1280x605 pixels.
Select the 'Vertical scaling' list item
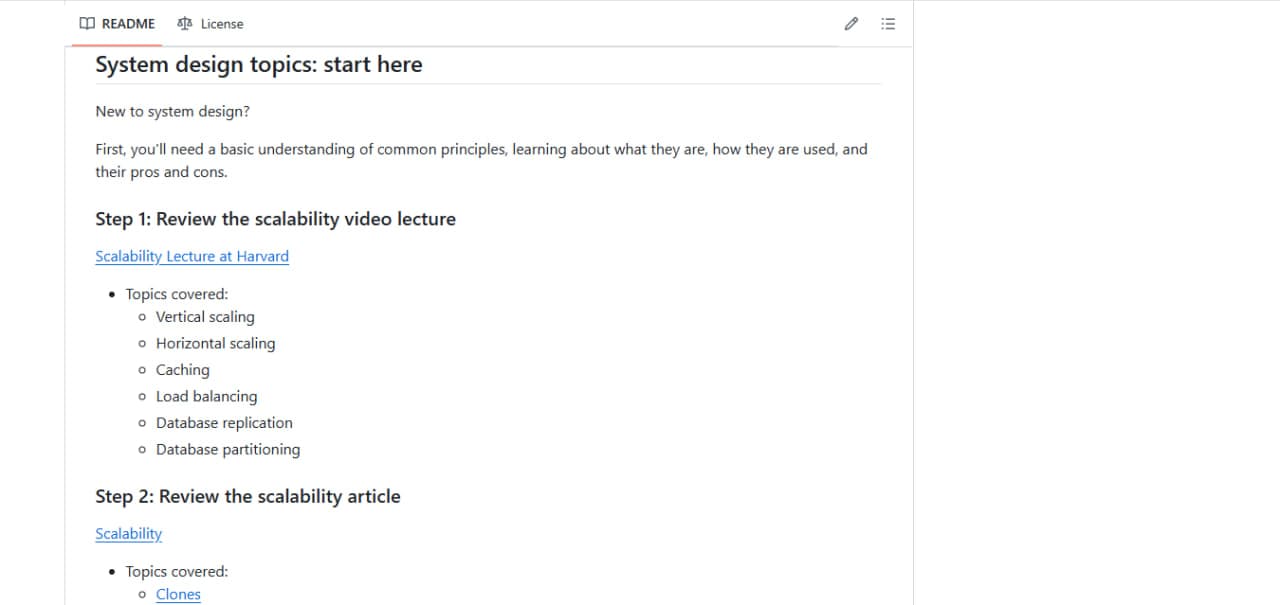(x=205, y=317)
